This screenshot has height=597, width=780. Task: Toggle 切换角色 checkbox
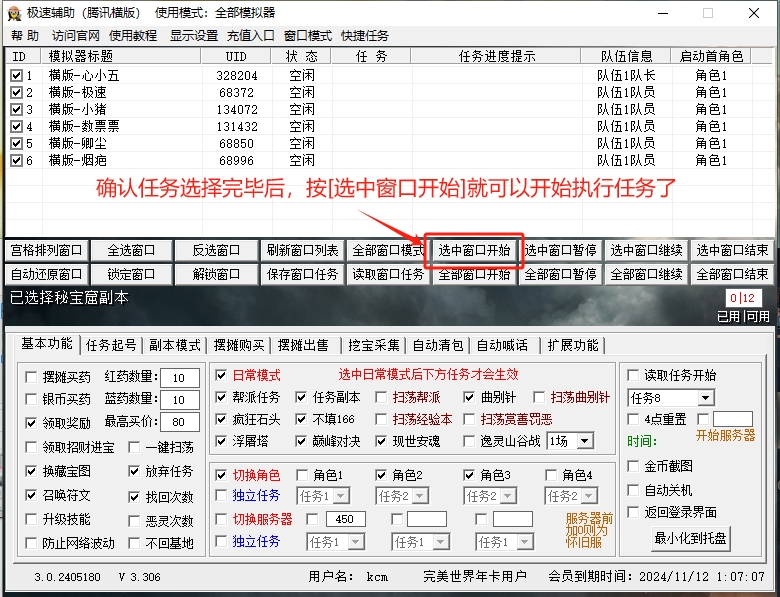click(x=222, y=475)
